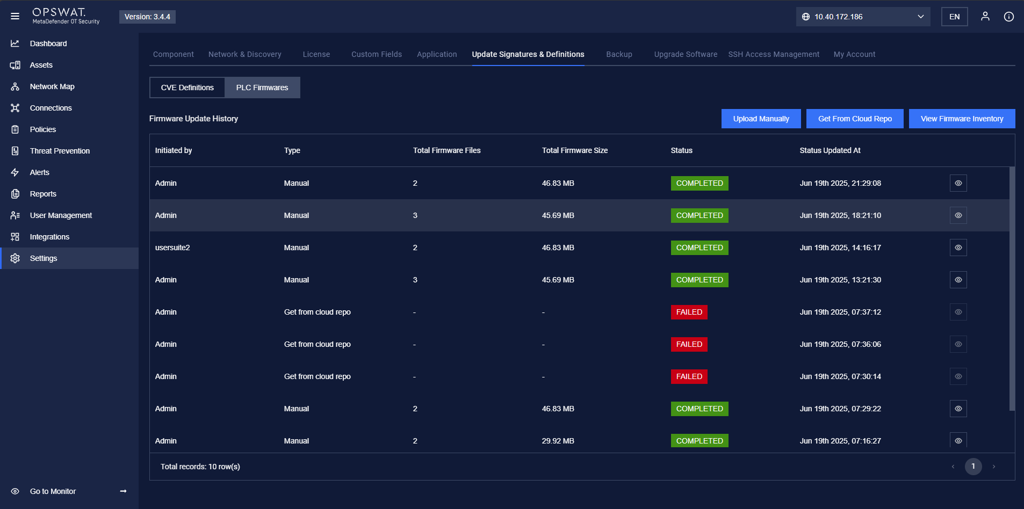Click the Dashboard sidebar icon
1024x509 pixels.
click(x=15, y=44)
